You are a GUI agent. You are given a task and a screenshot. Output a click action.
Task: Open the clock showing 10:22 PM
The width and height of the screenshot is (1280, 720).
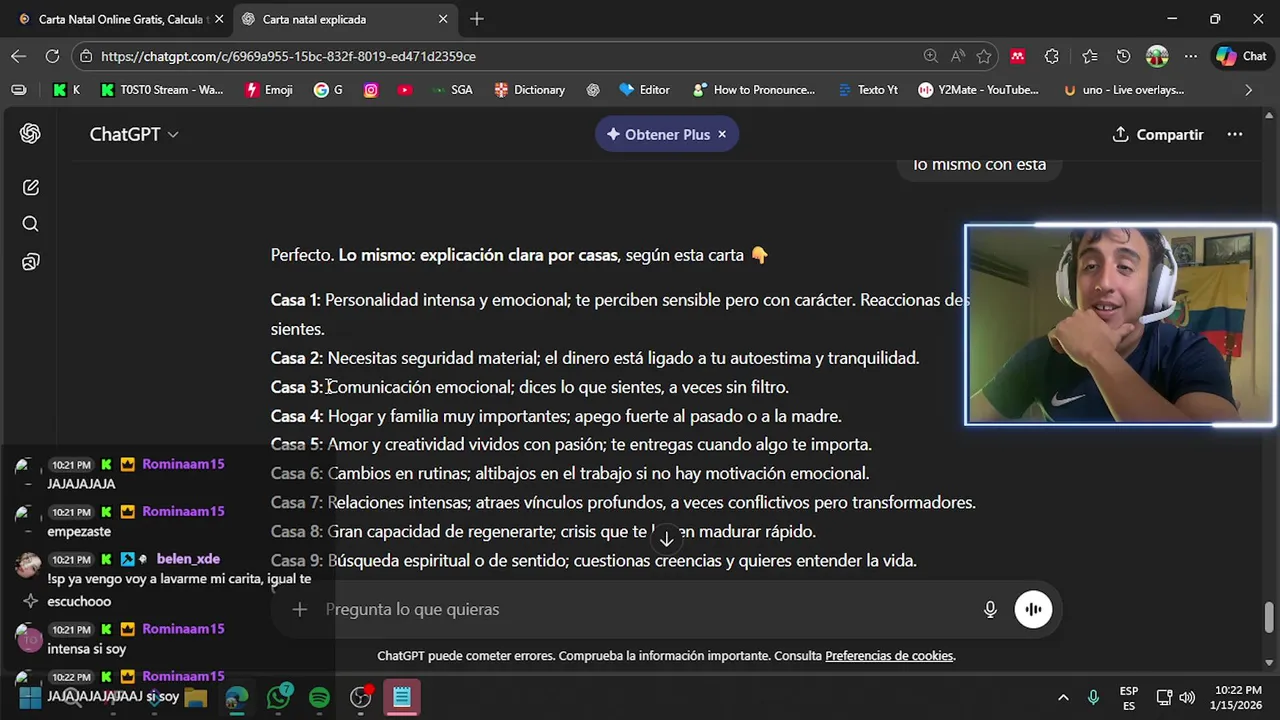click(x=1238, y=697)
